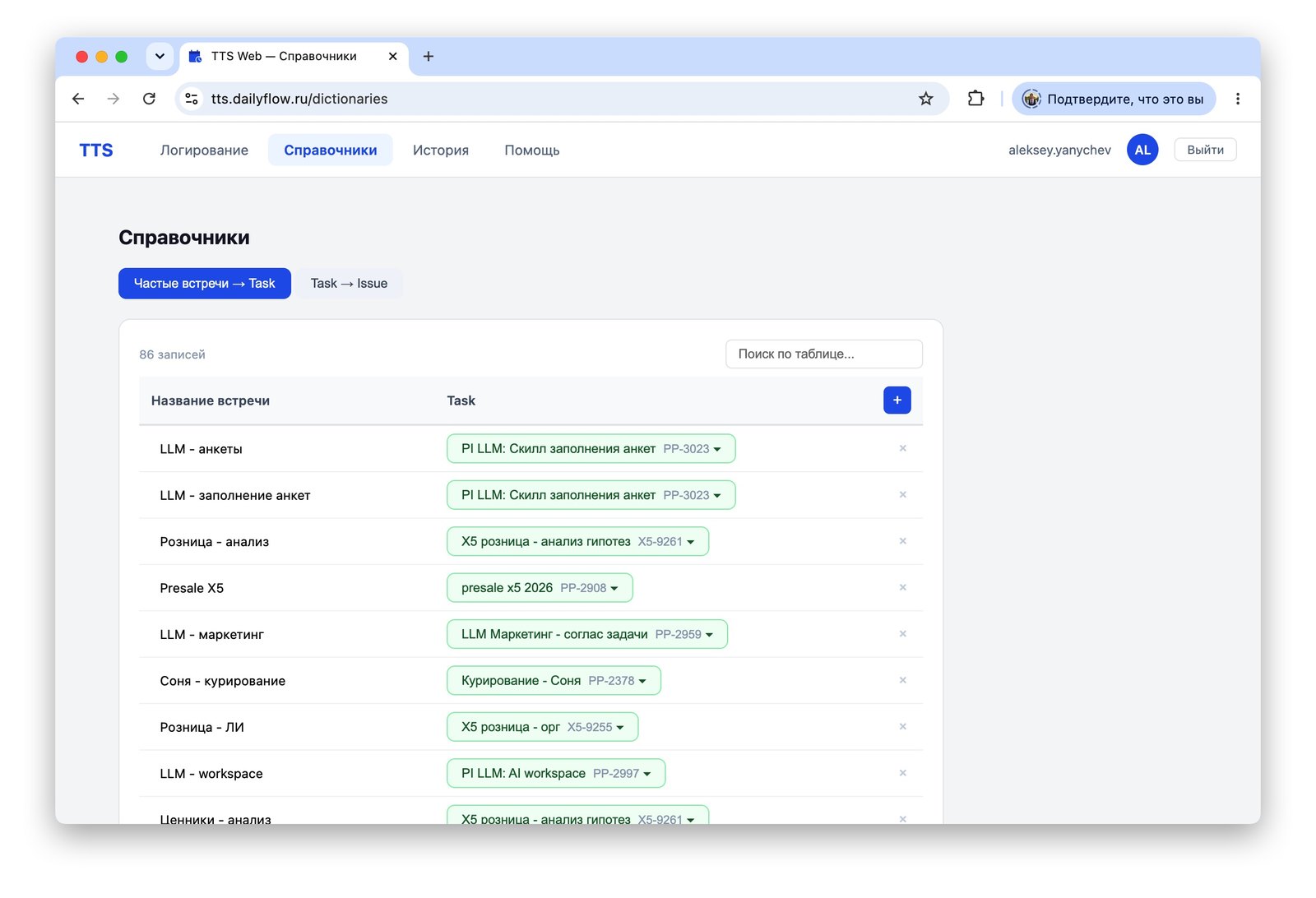
Task: Click the AL user avatar
Action: pyautogui.click(x=1142, y=150)
